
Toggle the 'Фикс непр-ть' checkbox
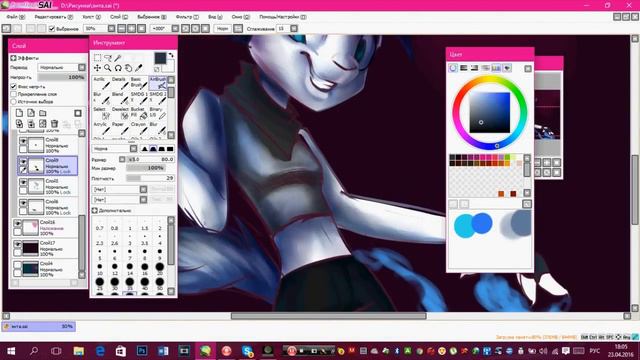coord(13,87)
